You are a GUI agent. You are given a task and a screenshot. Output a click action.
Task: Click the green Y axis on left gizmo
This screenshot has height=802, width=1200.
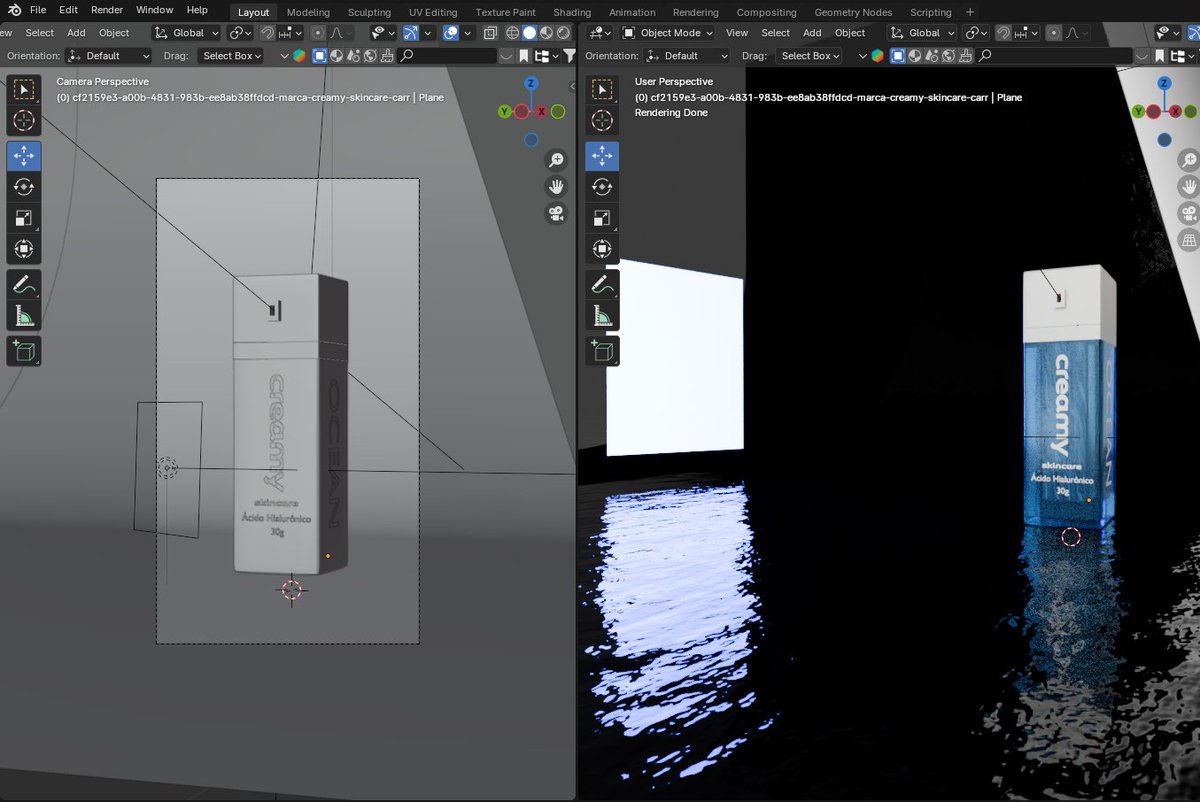pos(504,112)
